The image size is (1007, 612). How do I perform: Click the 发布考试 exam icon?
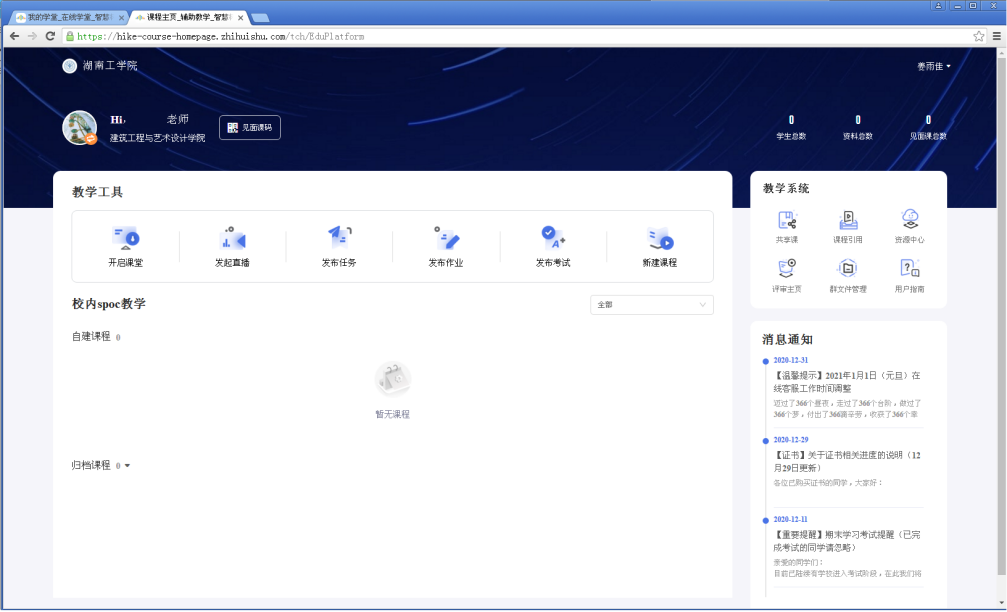[553, 238]
